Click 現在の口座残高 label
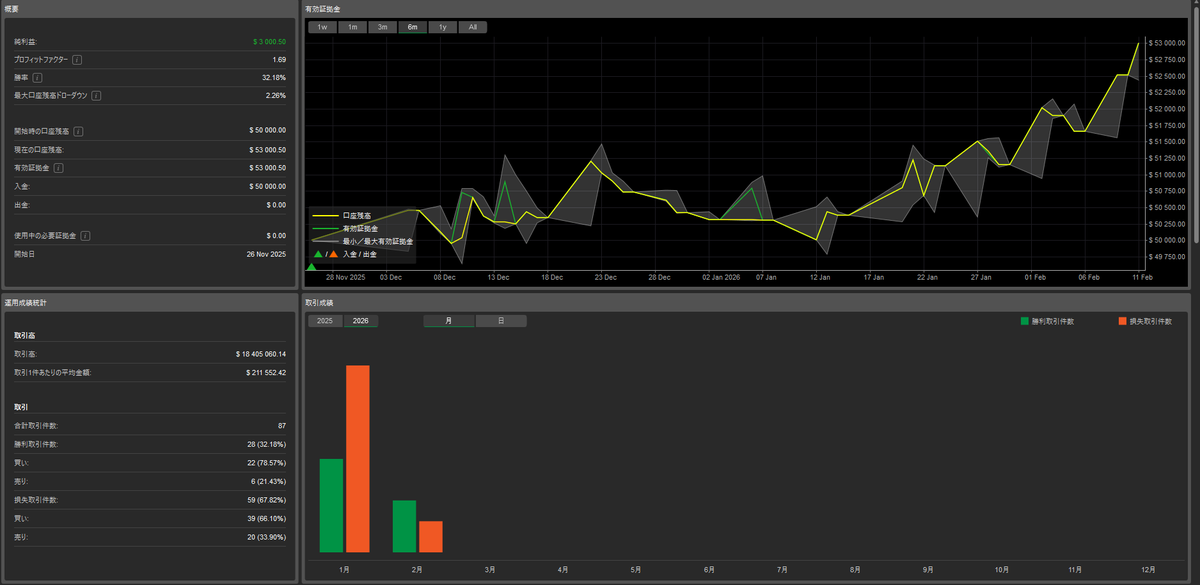The image size is (1200, 585). (39, 149)
